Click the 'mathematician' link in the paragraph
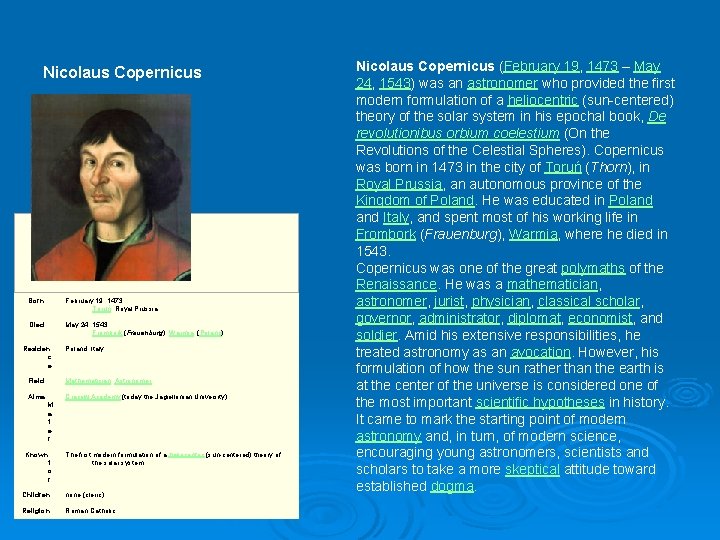 [552, 285]
